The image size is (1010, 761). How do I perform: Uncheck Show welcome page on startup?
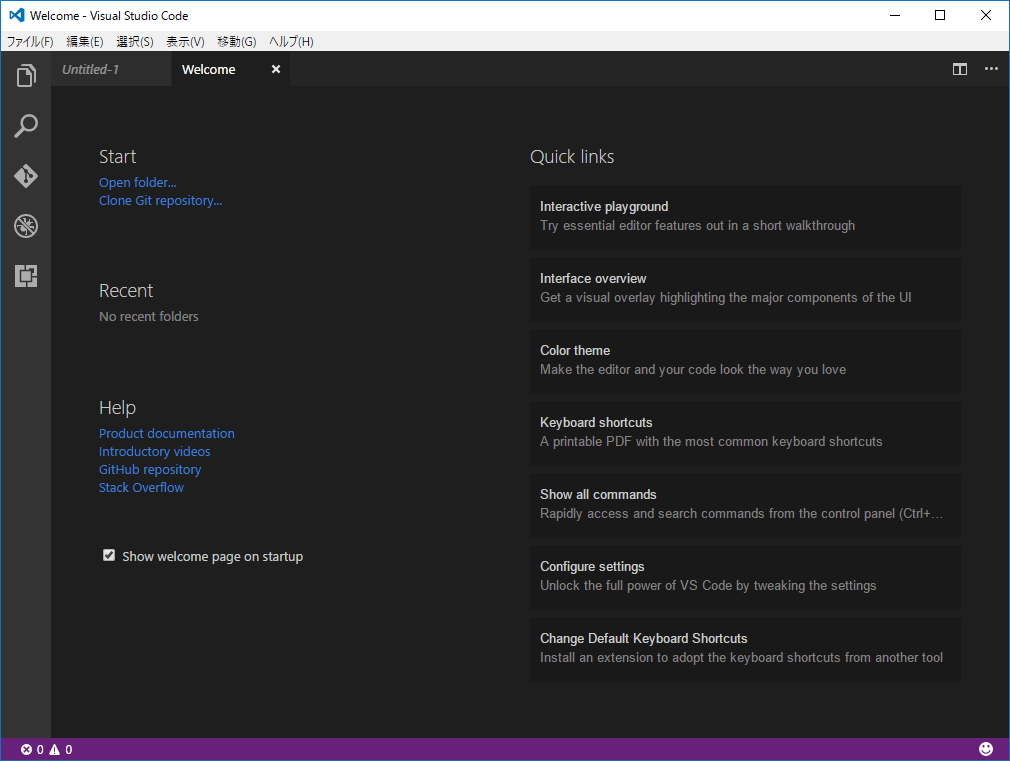[x=109, y=555]
